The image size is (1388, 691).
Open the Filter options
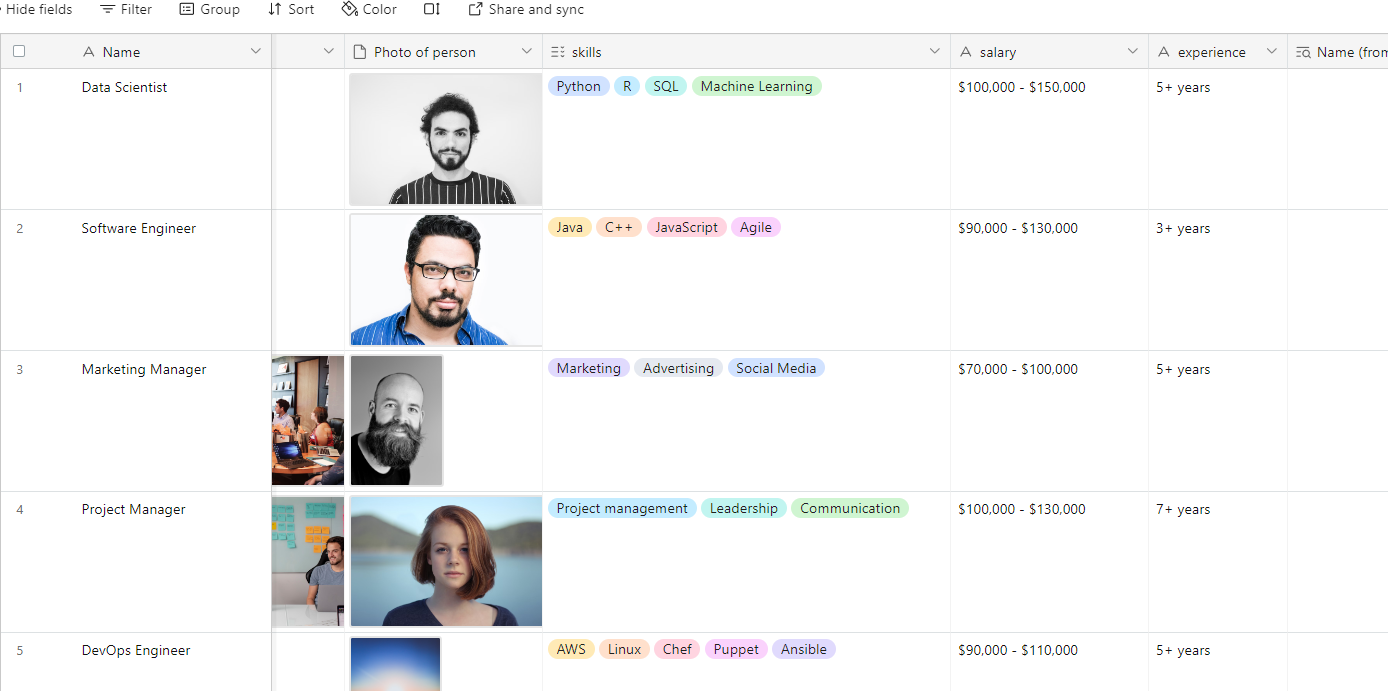(x=126, y=9)
